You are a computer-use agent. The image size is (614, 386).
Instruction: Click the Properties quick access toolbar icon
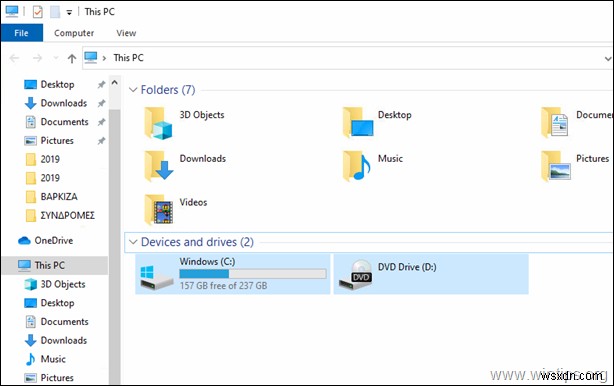click(37, 12)
